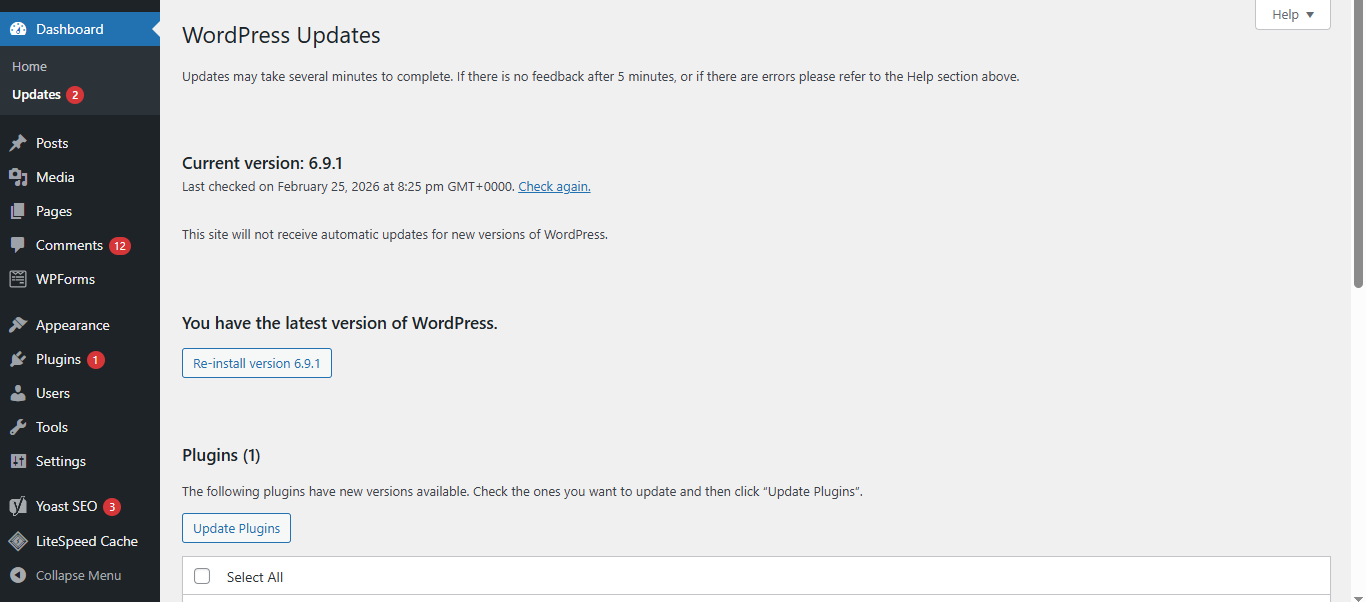This screenshot has width=1366, height=602.
Task: Open the Help dropdown
Action: pos(1292,14)
